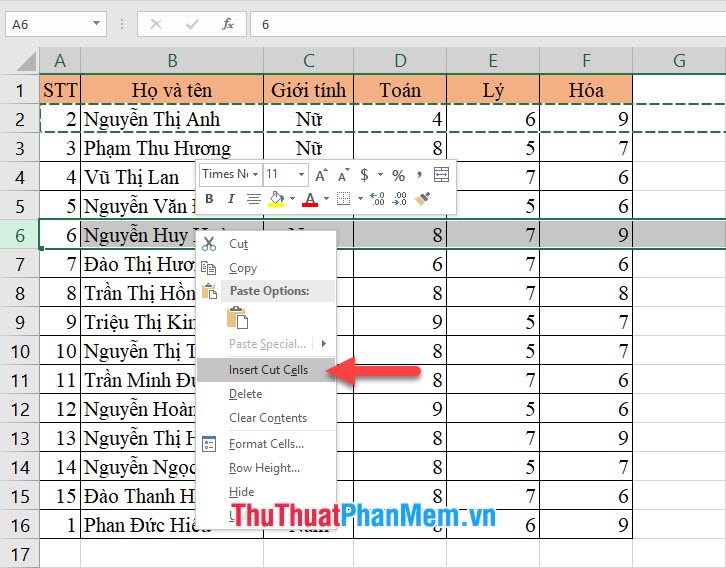Viewport: 726px width, 568px height.
Task: Click the Paste clipboard option icon
Action: click(x=238, y=318)
